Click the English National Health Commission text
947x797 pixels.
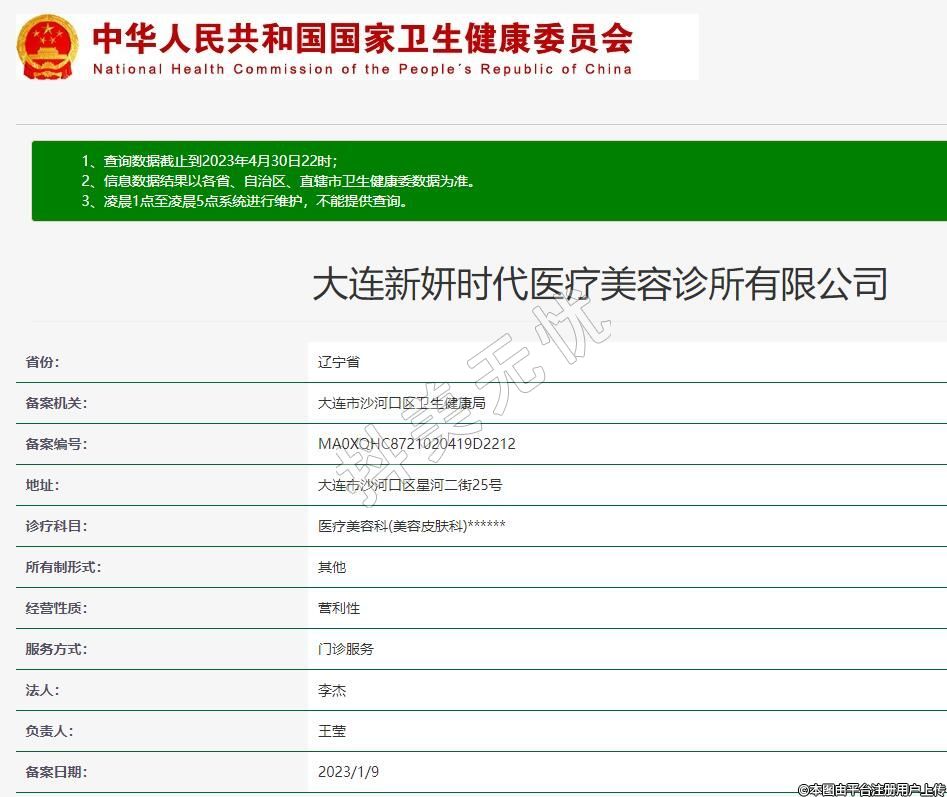362,69
